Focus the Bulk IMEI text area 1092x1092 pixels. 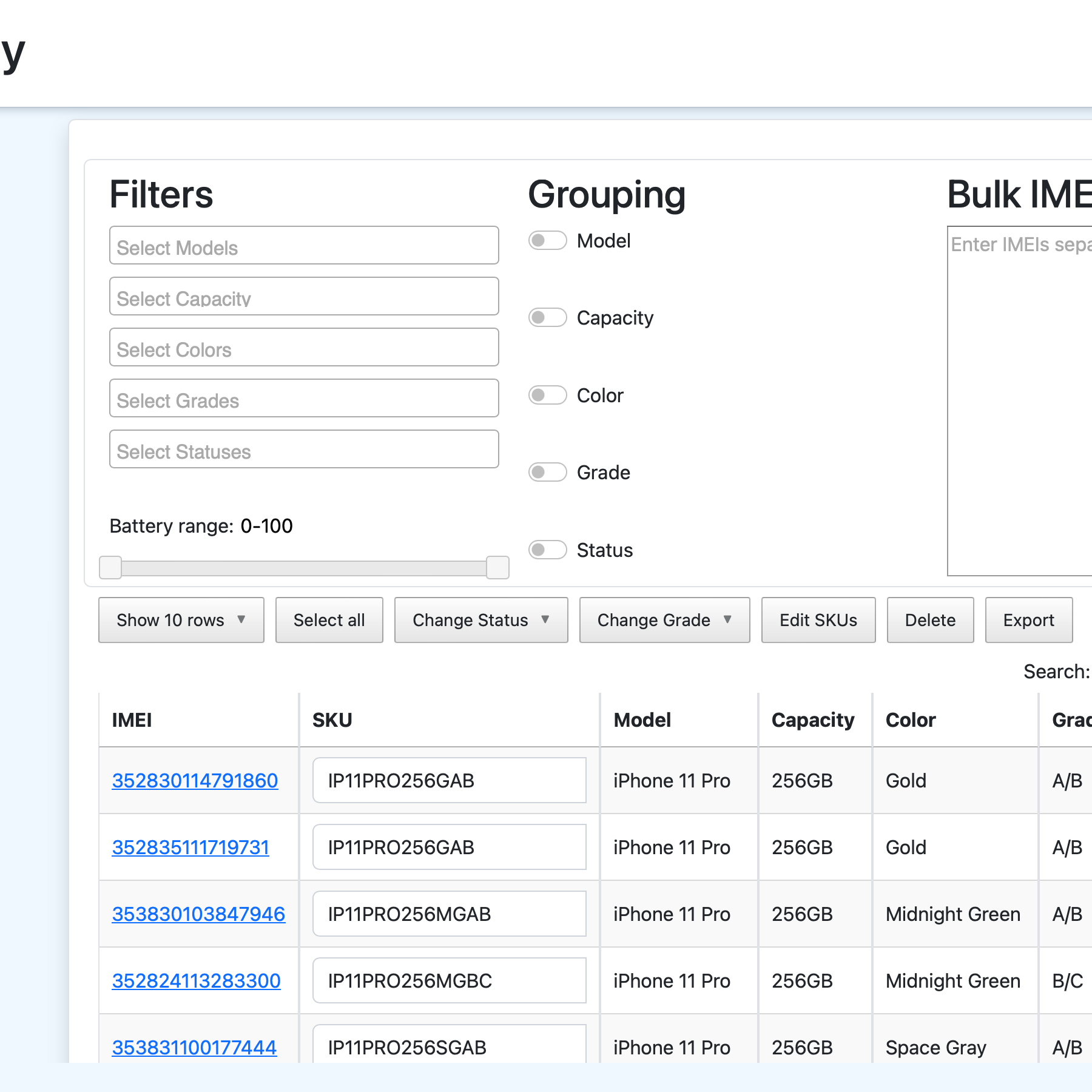coord(1020,401)
